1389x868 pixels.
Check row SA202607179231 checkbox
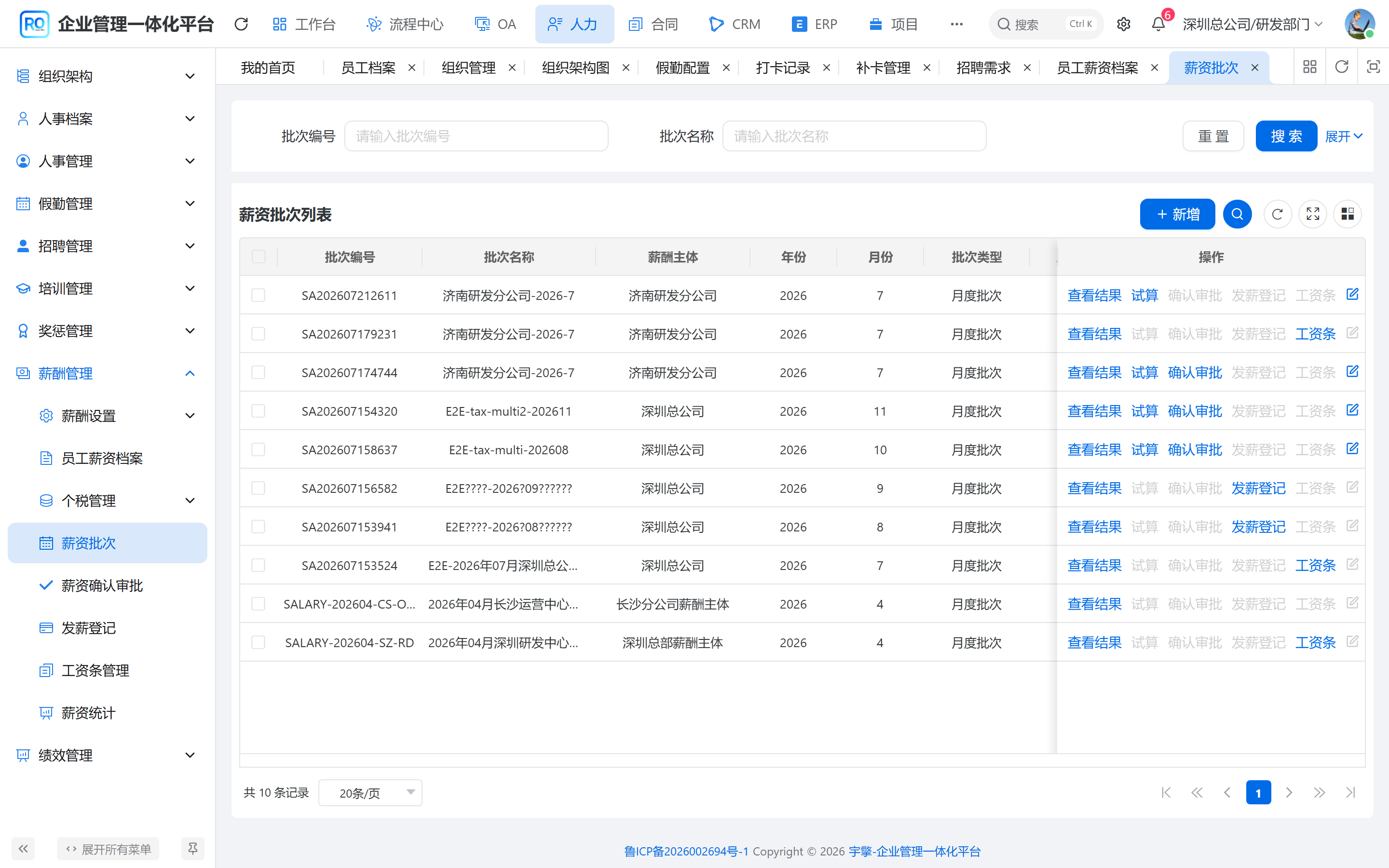pyautogui.click(x=259, y=334)
